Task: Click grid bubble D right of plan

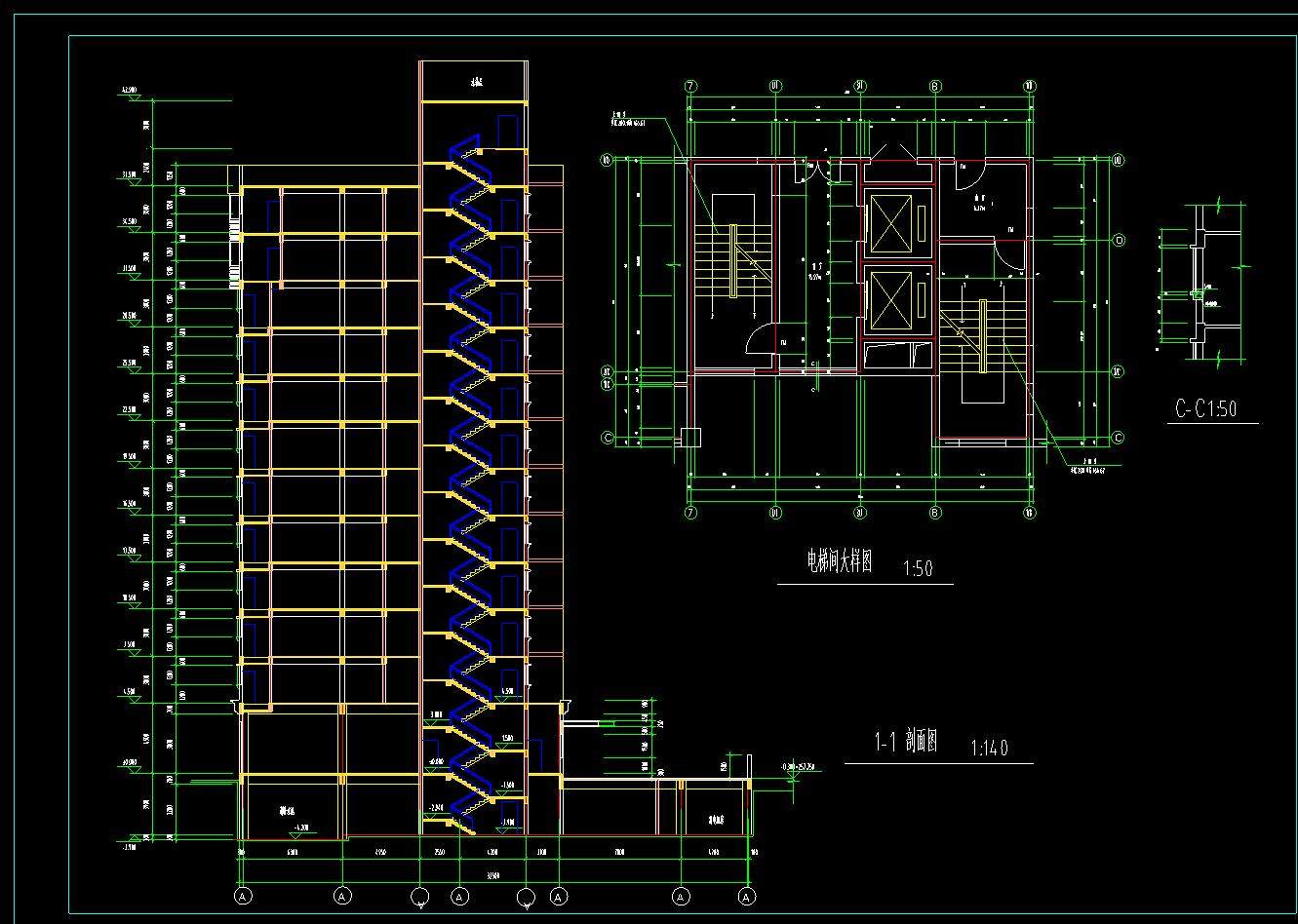Action: pyautogui.click(x=1119, y=240)
